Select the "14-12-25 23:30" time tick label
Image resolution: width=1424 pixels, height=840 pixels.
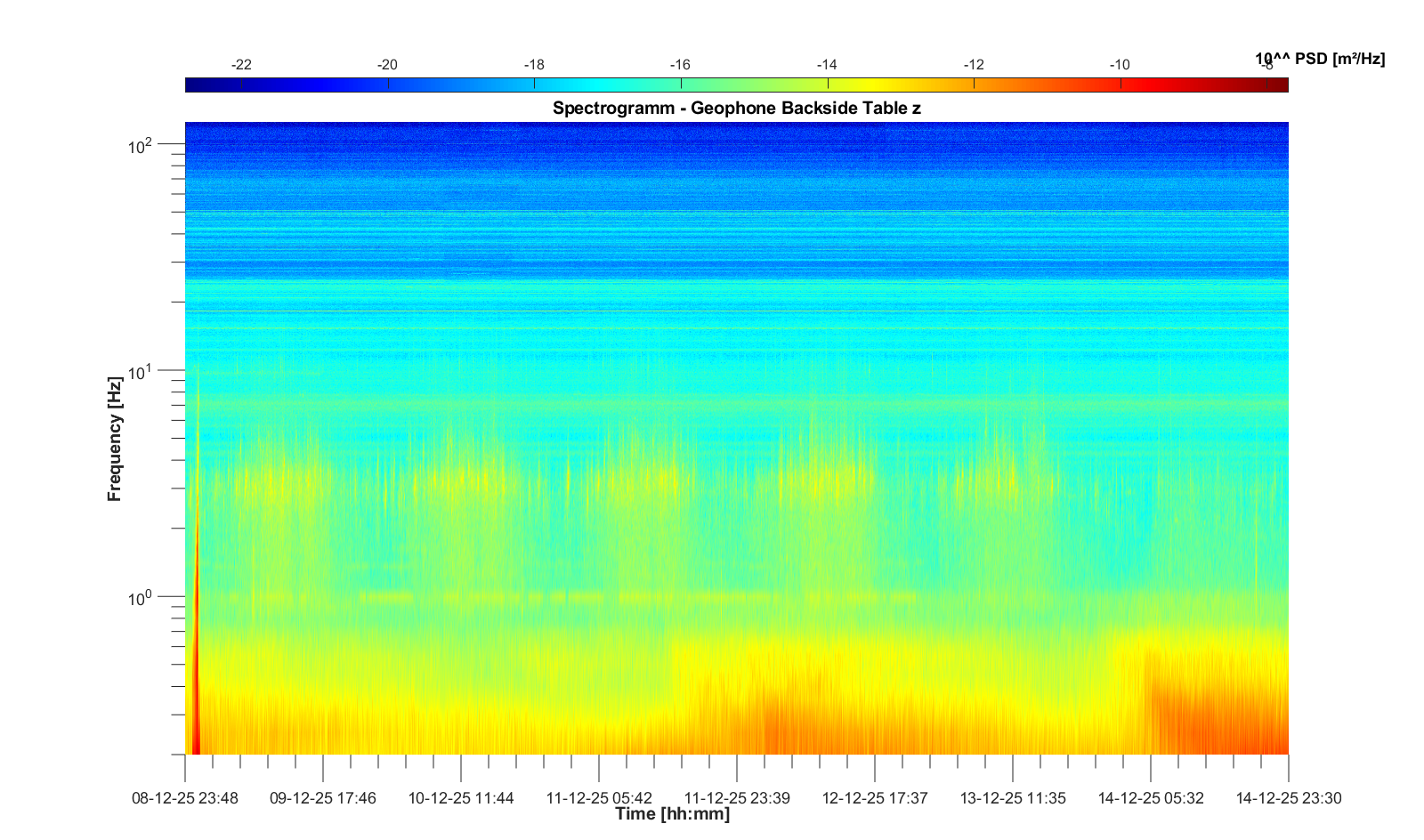1288,798
